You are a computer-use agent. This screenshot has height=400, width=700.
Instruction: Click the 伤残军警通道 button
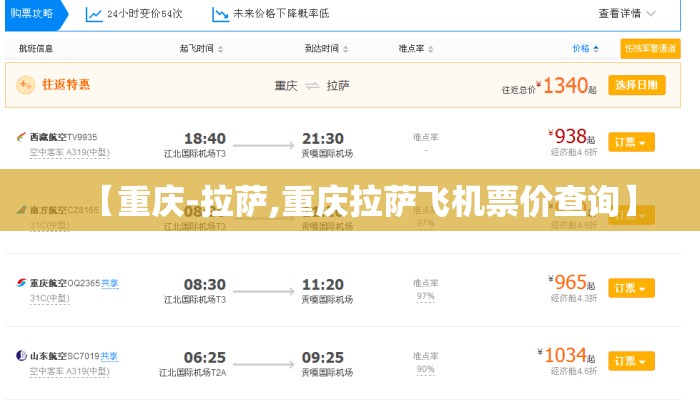pyautogui.click(x=650, y=49)
